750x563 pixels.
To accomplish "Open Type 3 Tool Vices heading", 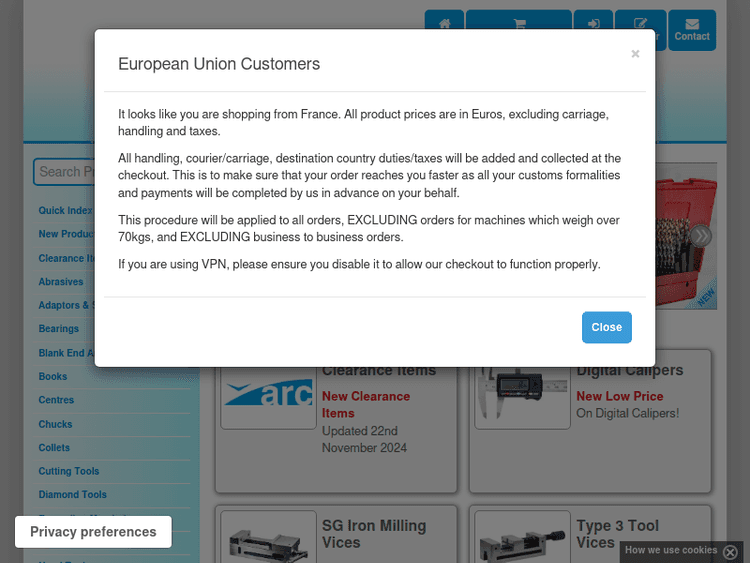I will point(618,534).
